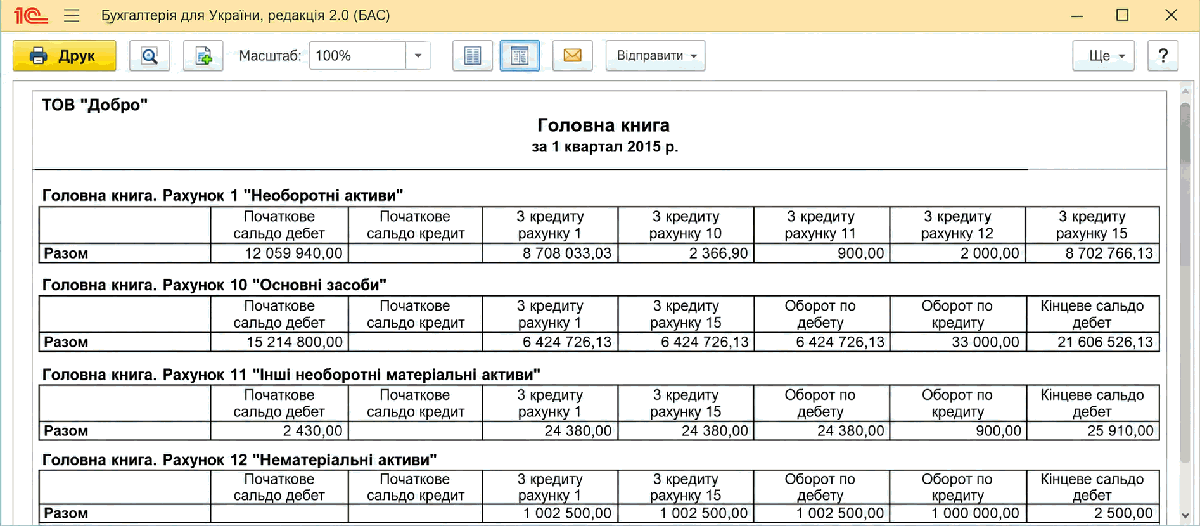
Task: Click the Масштаб scale field showing 100%
Action: tap(357, 56)
